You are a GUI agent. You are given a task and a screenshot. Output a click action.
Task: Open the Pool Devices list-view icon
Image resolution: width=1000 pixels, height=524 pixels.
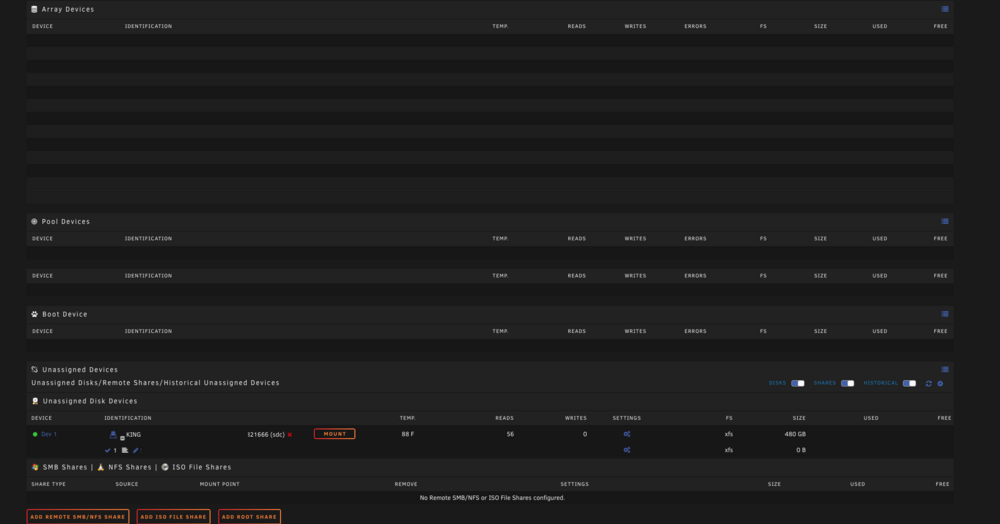945,222
